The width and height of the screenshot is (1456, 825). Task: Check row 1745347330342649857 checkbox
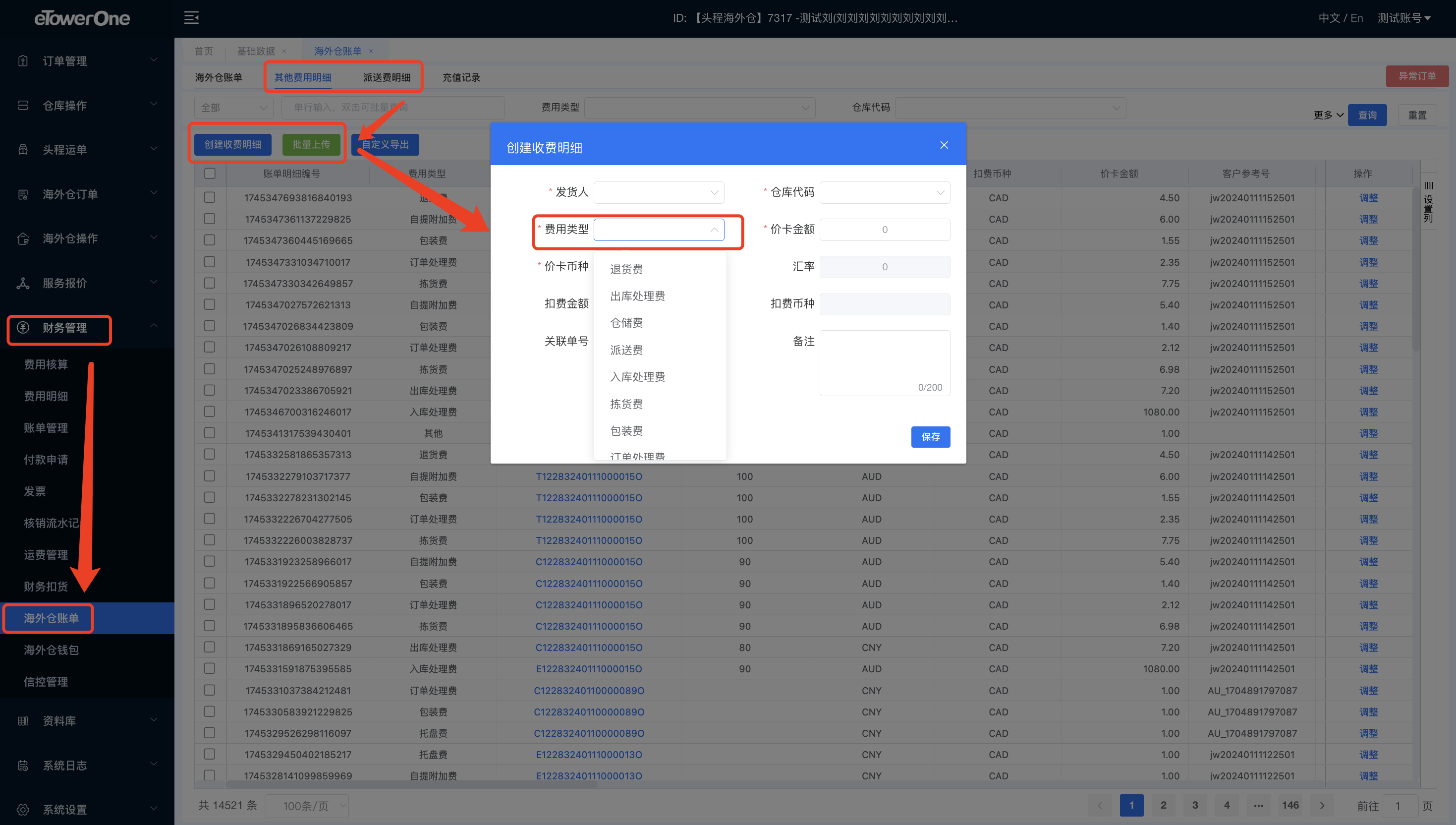point(210,283)
